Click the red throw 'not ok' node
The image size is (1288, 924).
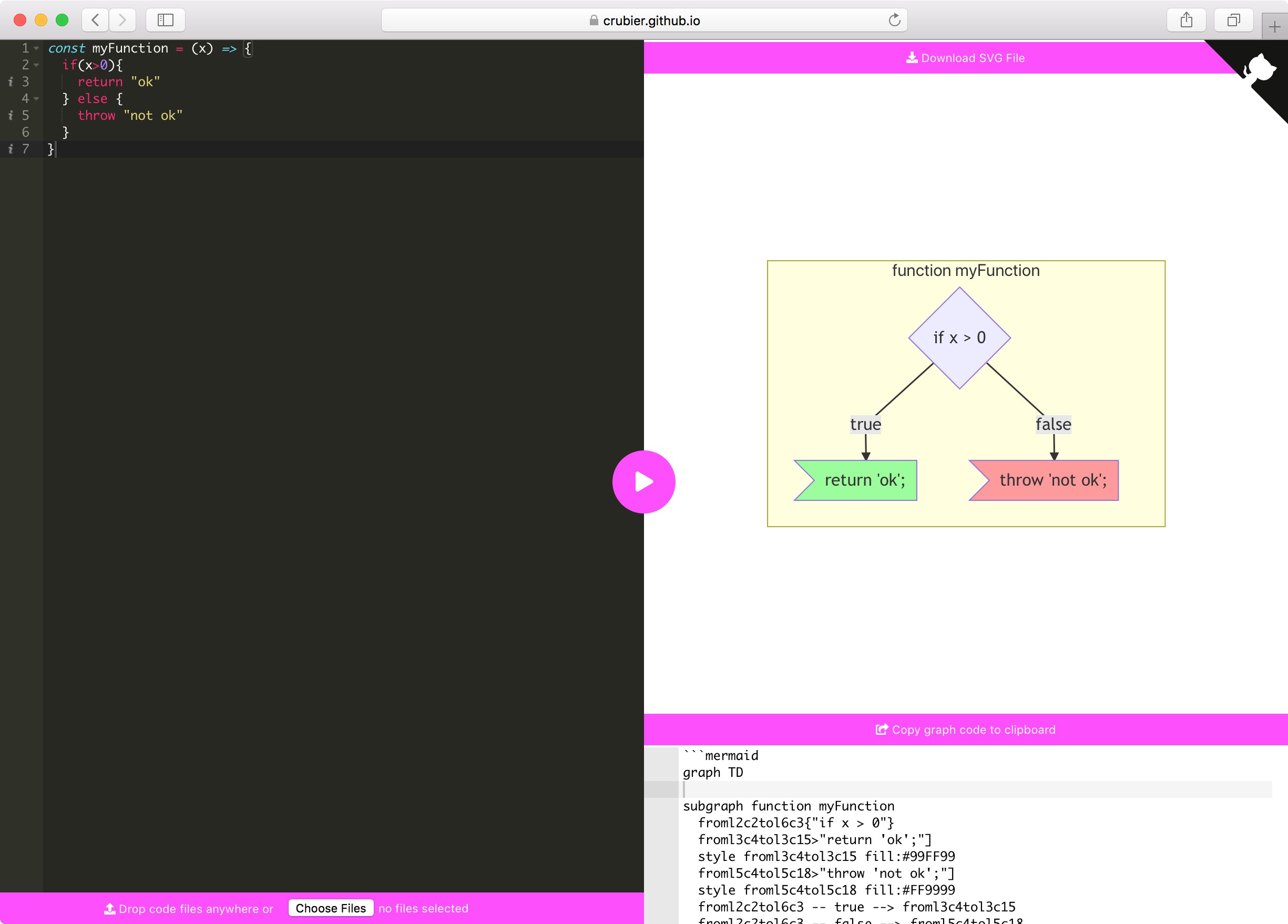pos(1044,480)
